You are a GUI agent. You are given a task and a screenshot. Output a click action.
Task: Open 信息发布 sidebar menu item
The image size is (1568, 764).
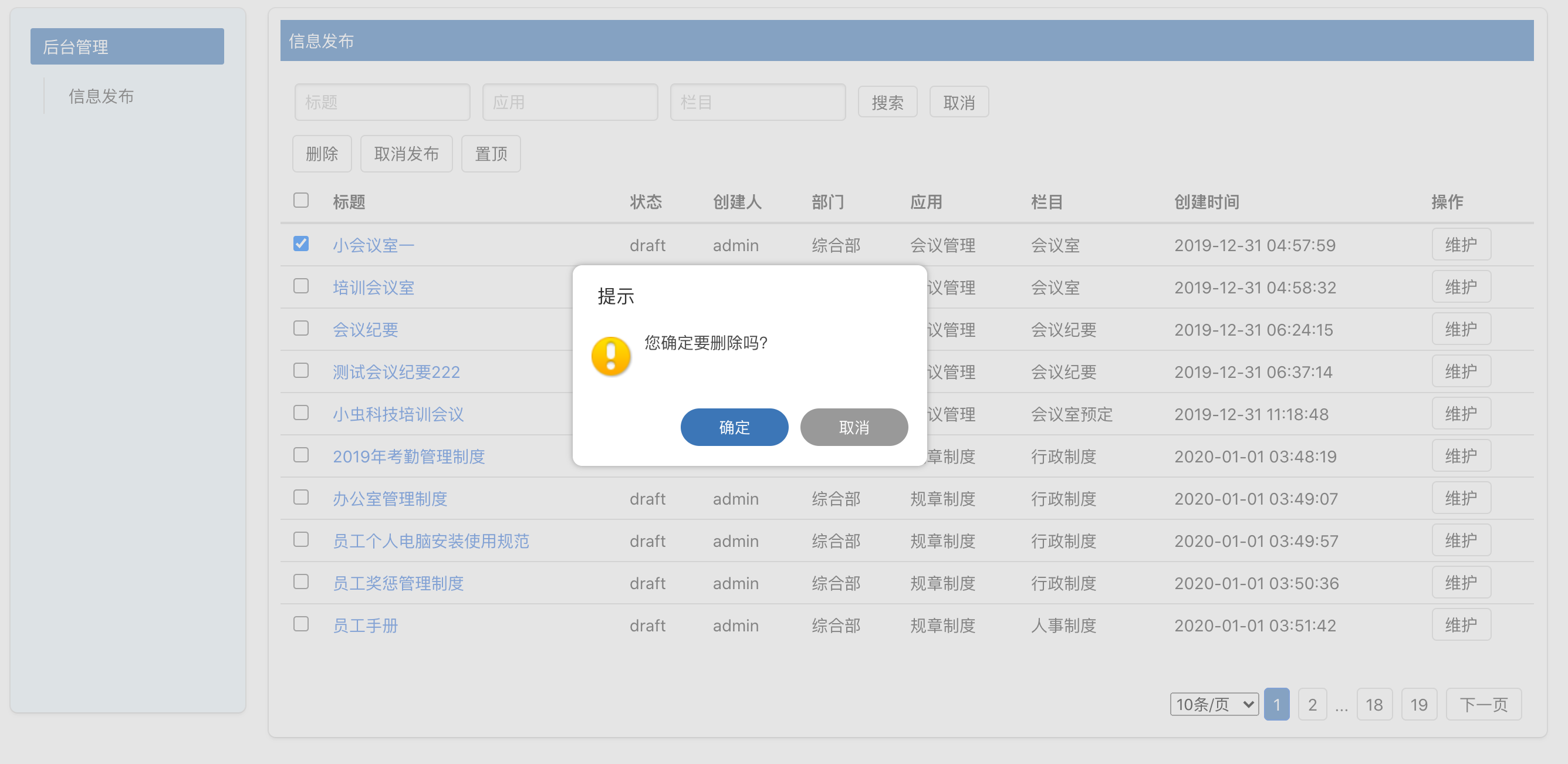(101, 96)
